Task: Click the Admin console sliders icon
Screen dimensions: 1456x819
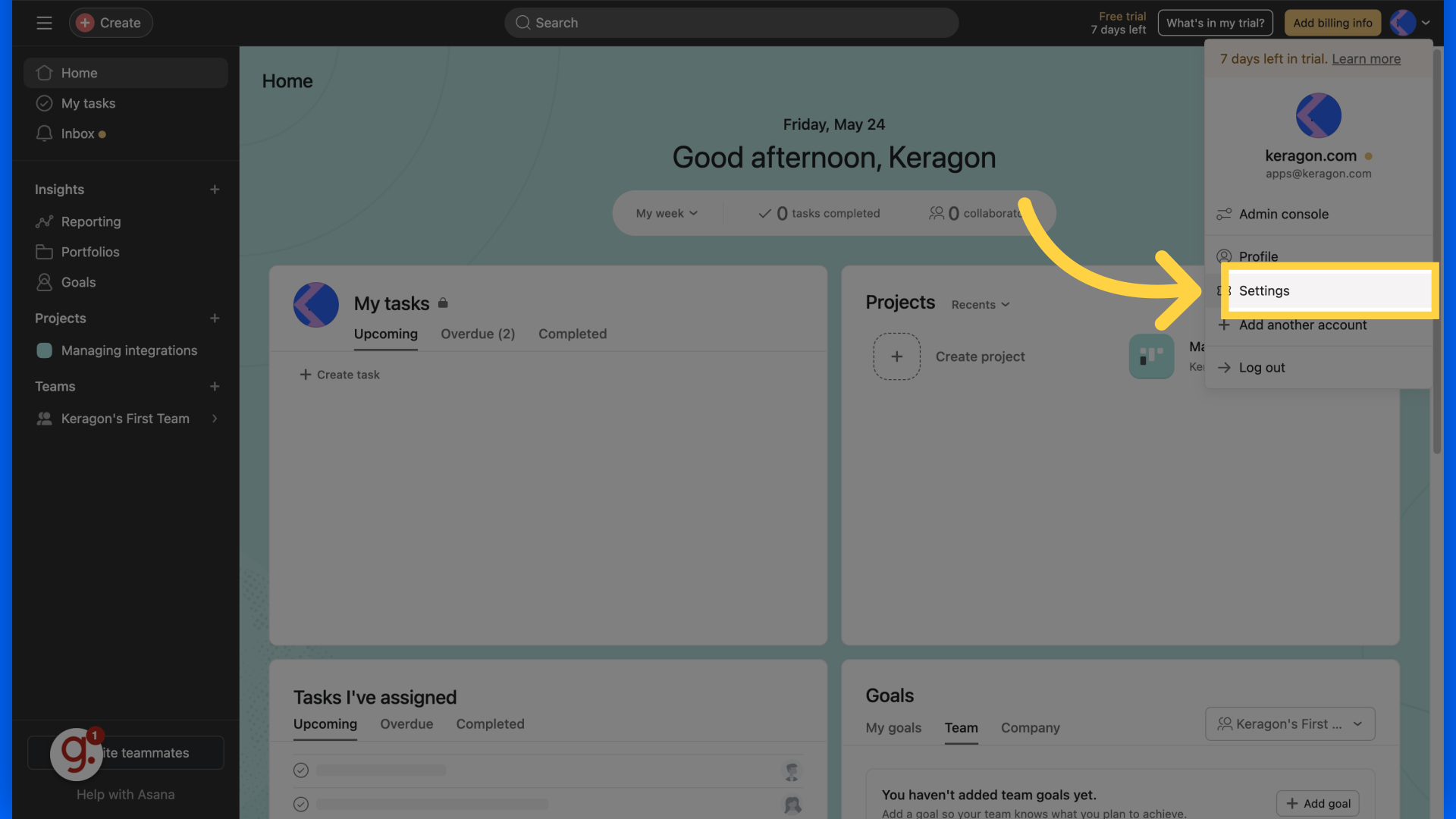Action: [x=1223, y=214]
